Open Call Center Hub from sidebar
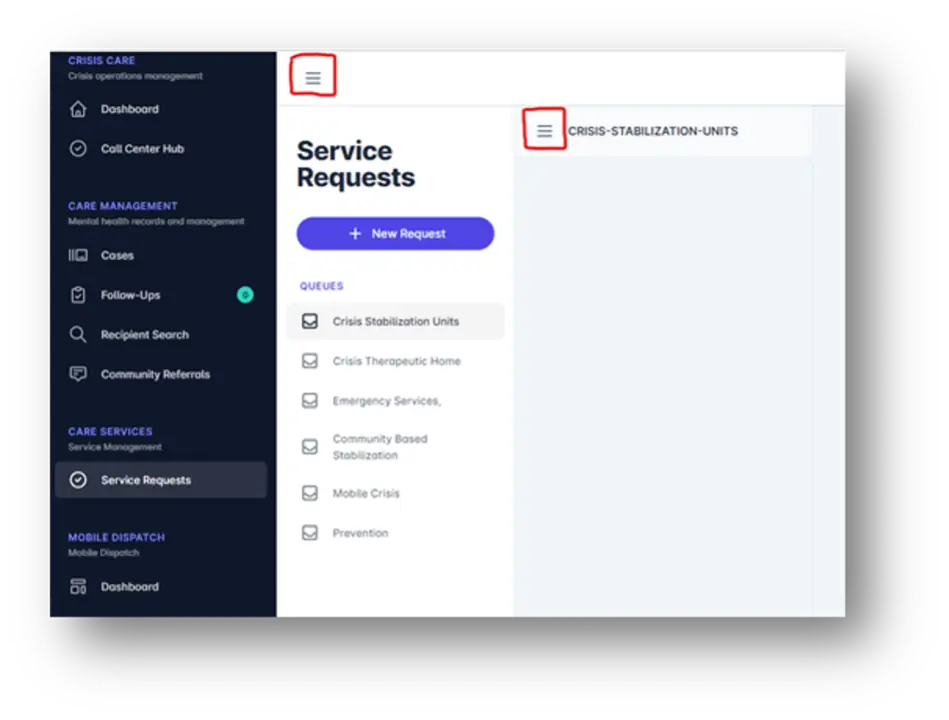The height and width of the screenshot is (720, 949). coord(142,149)
